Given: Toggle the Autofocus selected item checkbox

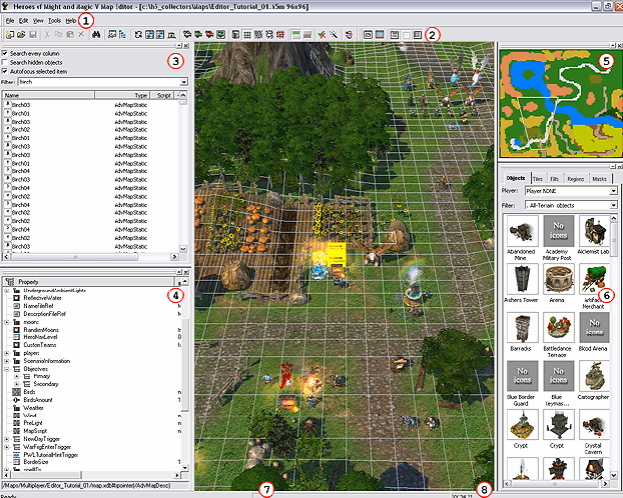Looking at the screenshot, I should click(x=5, y=72).
